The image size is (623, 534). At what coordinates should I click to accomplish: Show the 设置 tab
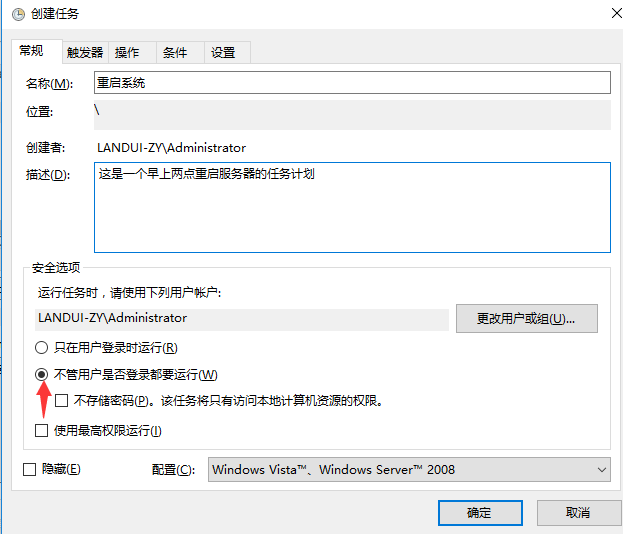click(x=223, y=53)
